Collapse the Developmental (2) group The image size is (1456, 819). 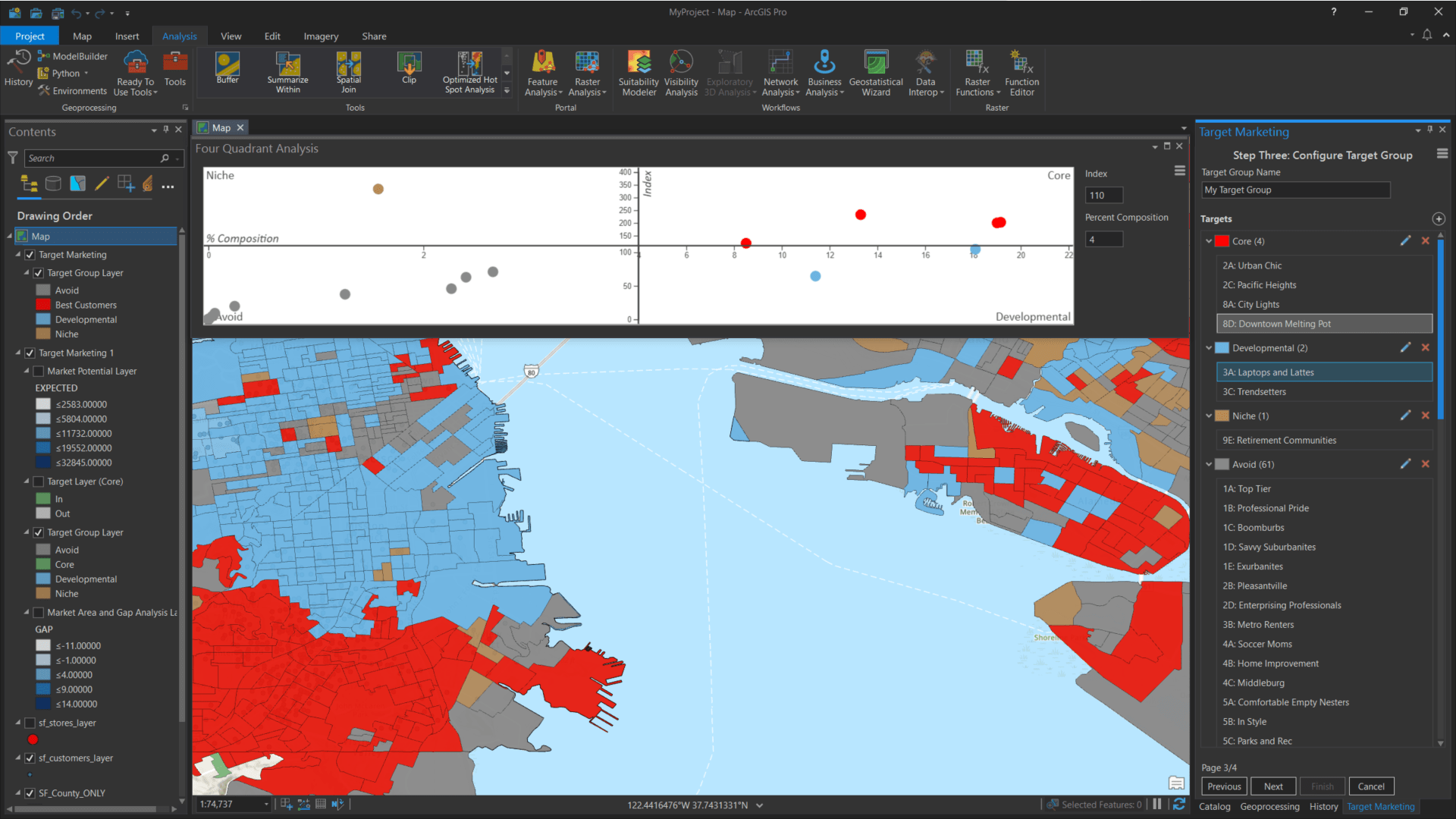1208,348
